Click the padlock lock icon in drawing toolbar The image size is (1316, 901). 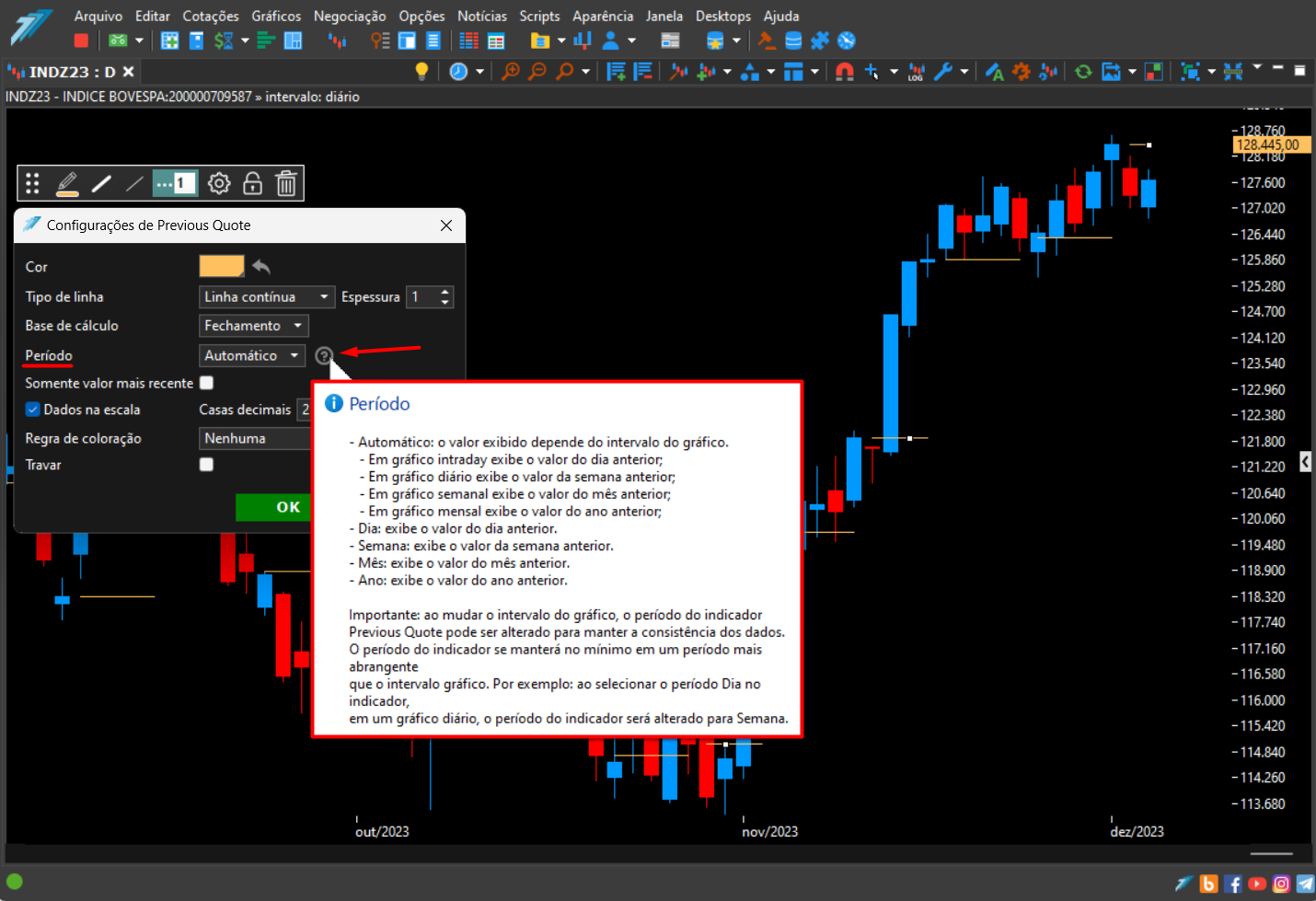click(x=252, y=183)
